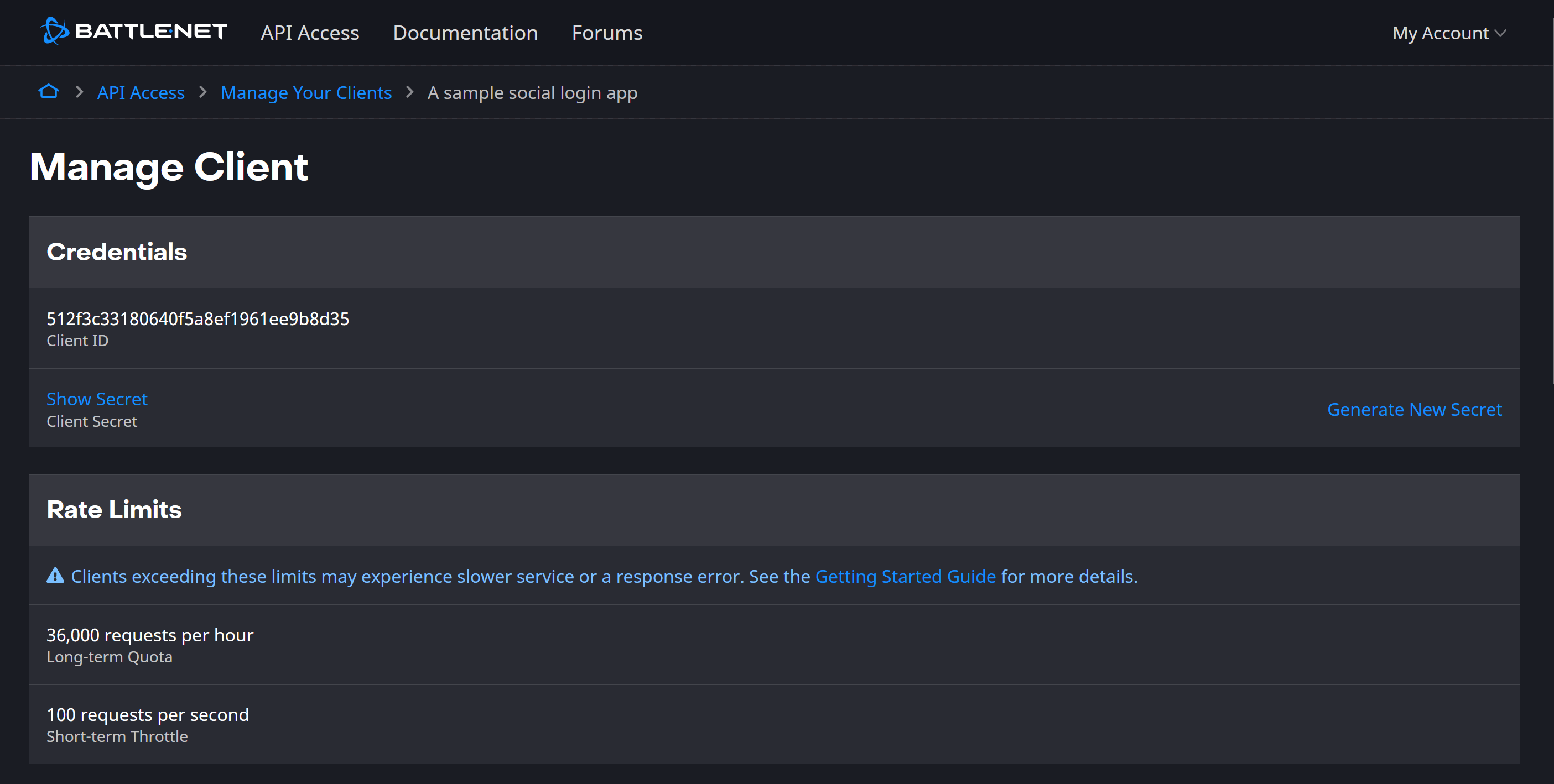Viewport: 1554px width, 784px height.
Task: Click the '36,000 requests per hour' text
Action: [149, 635]
